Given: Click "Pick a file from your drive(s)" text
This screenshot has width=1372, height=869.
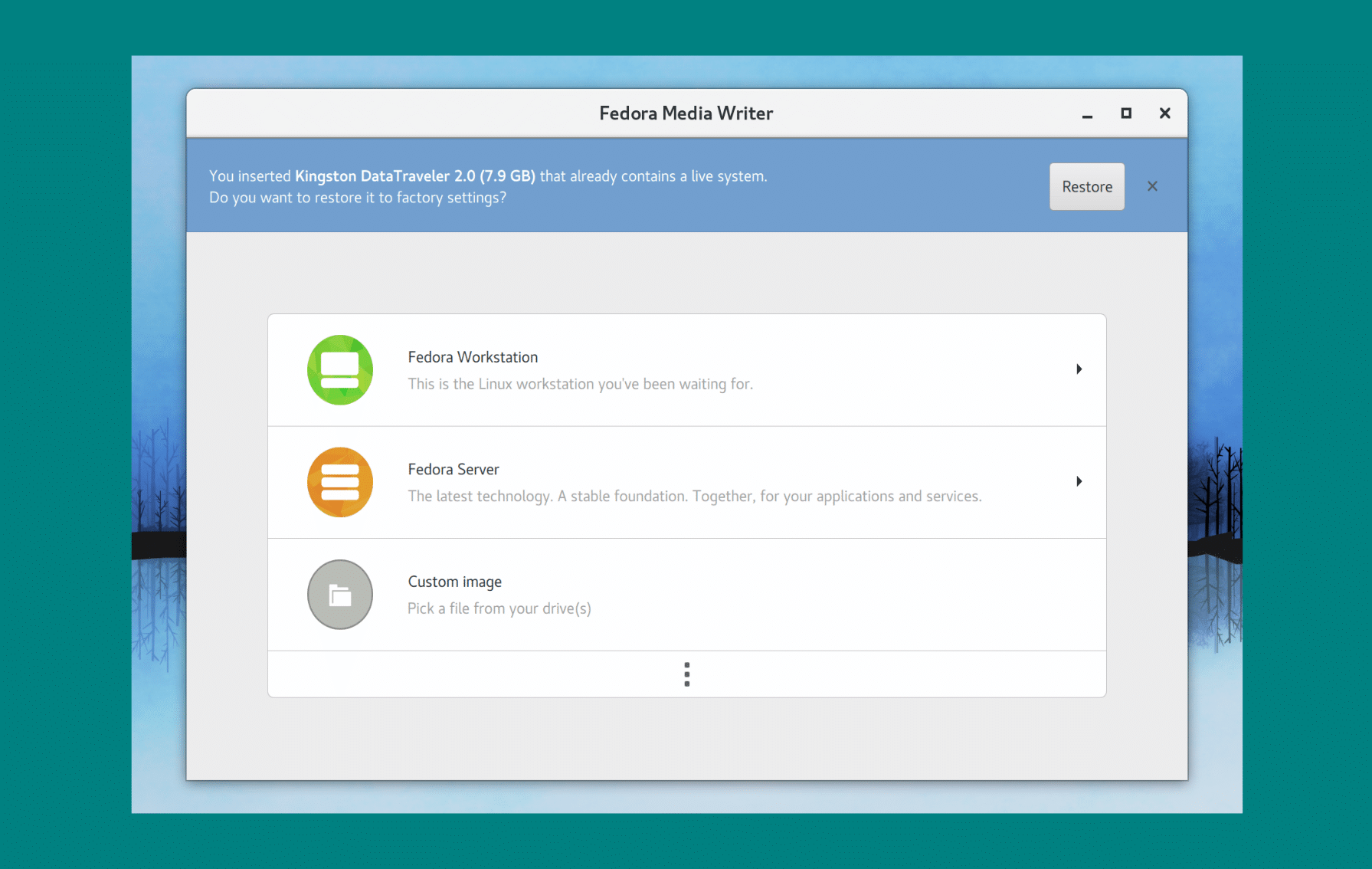Looking at the screenshot, I should coord(499,608).
